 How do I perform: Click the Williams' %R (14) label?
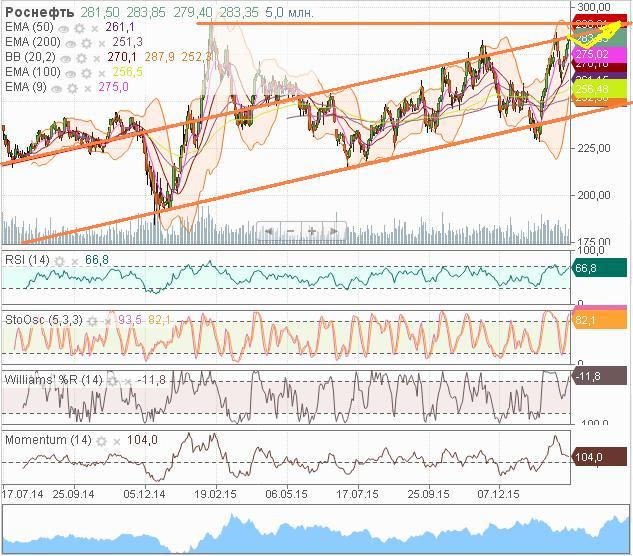[x=53, y=380]
